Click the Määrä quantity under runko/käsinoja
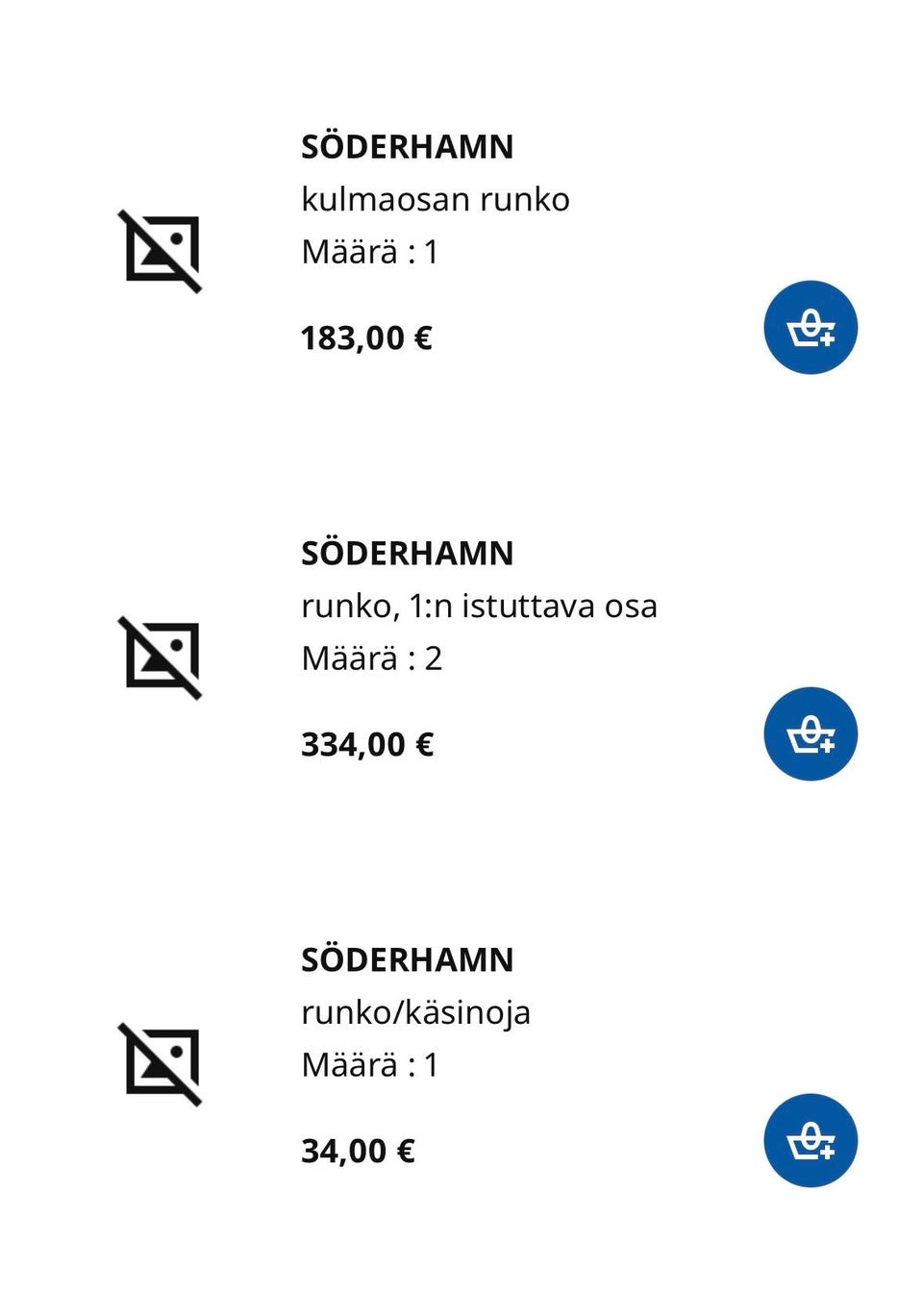Viewport: 923px width, 1316px height. tap(369, 1065)
